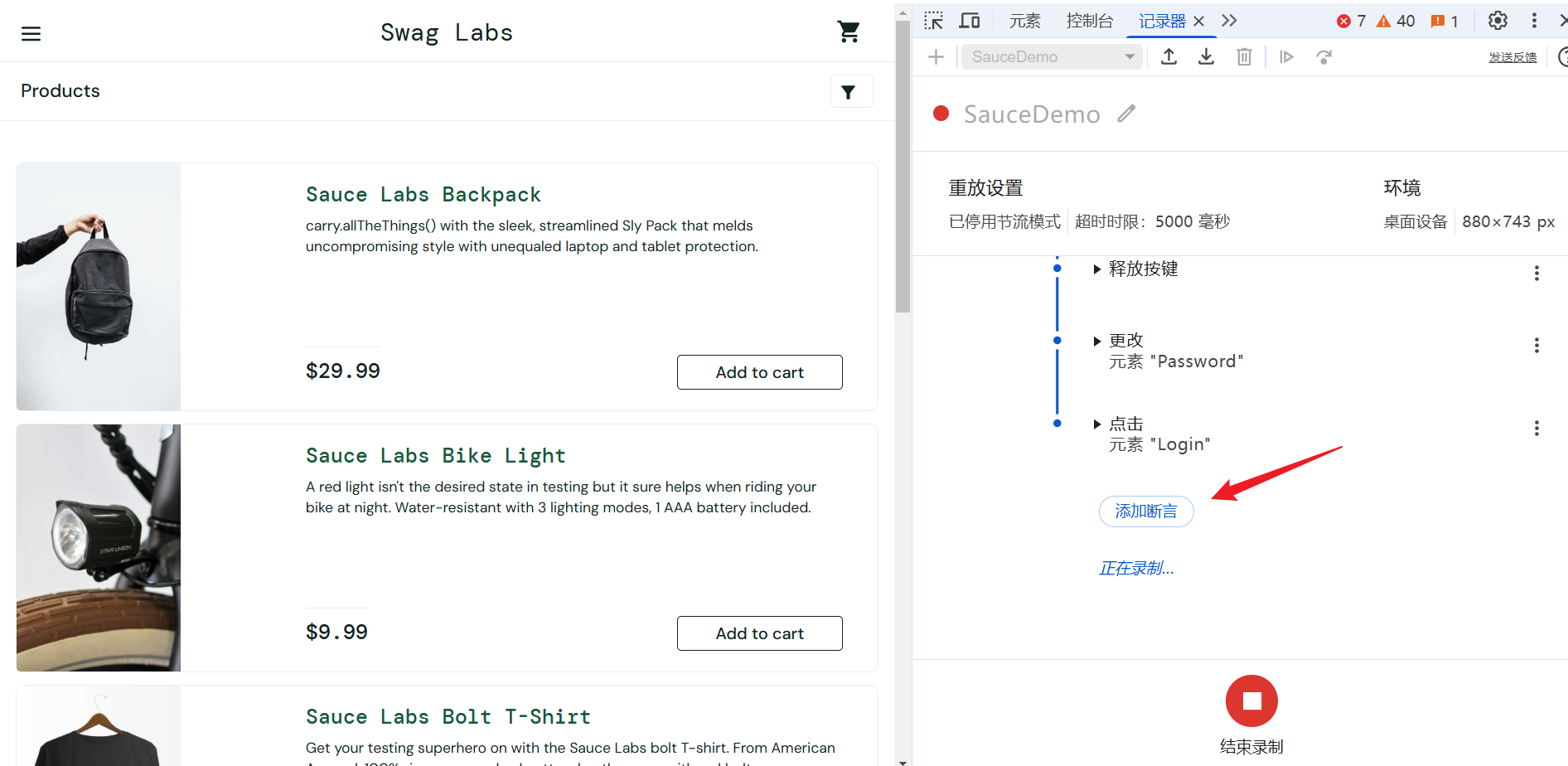
Task: Open options for the Password step
Action: [x=1537, y=346]
